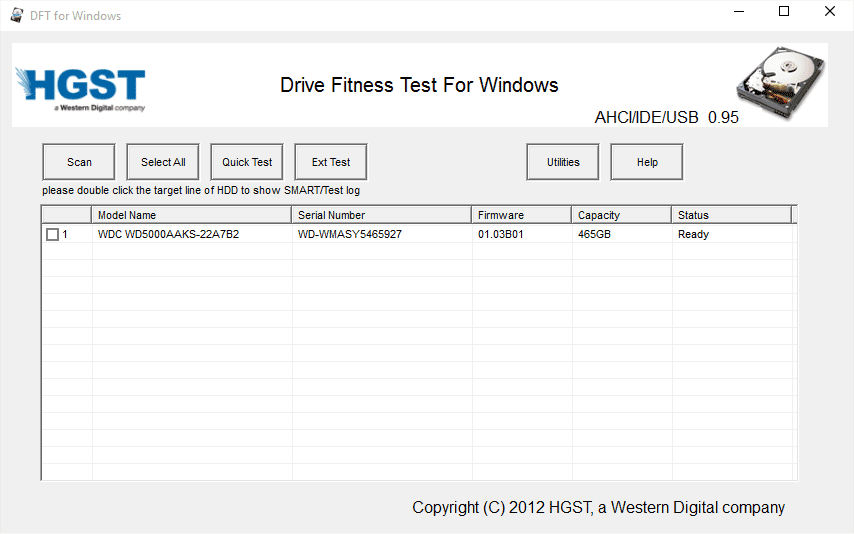Click the DFT app icon in title bar
This screenshot has height=534, width=854.
[16, 15]
